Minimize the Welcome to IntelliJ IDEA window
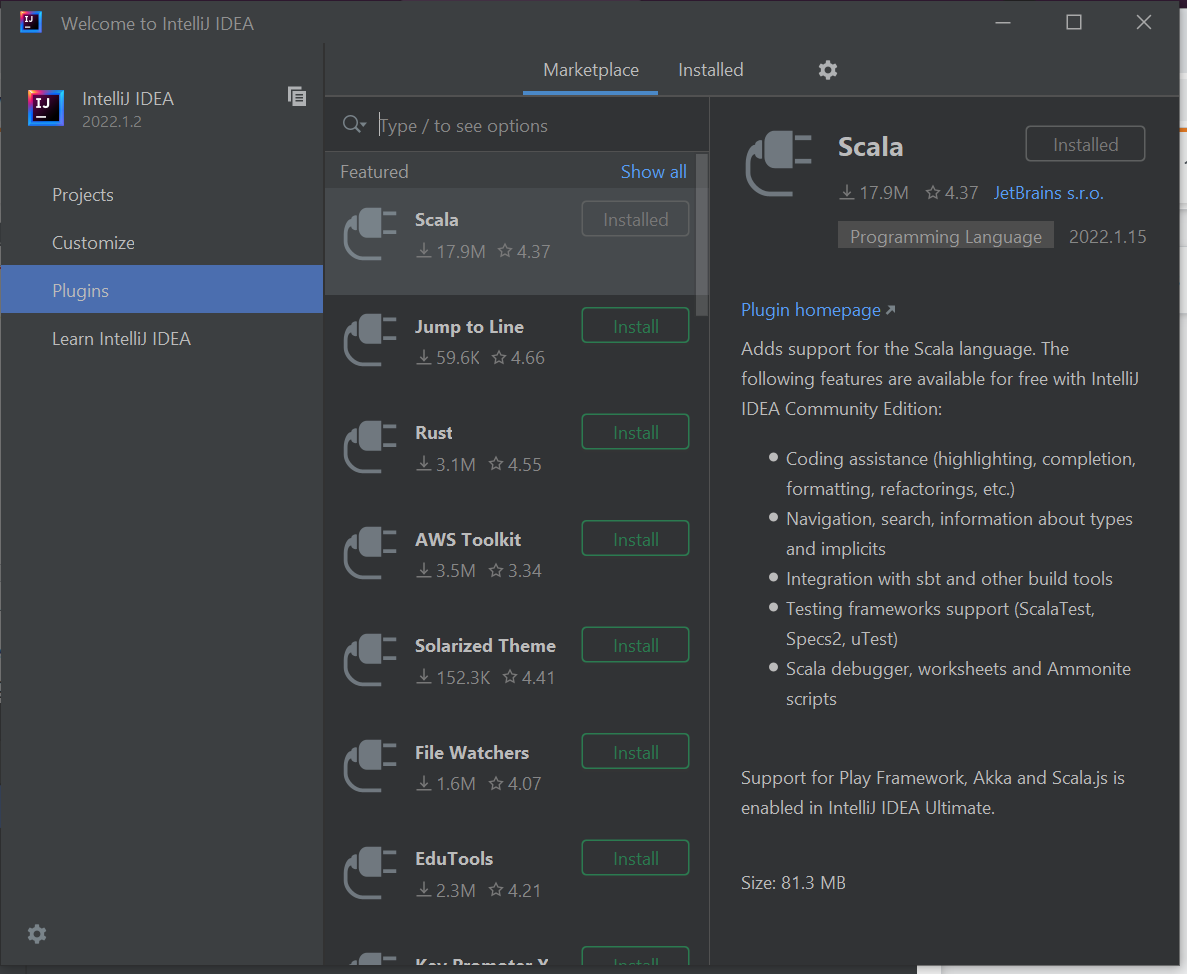 (1003, 23)
